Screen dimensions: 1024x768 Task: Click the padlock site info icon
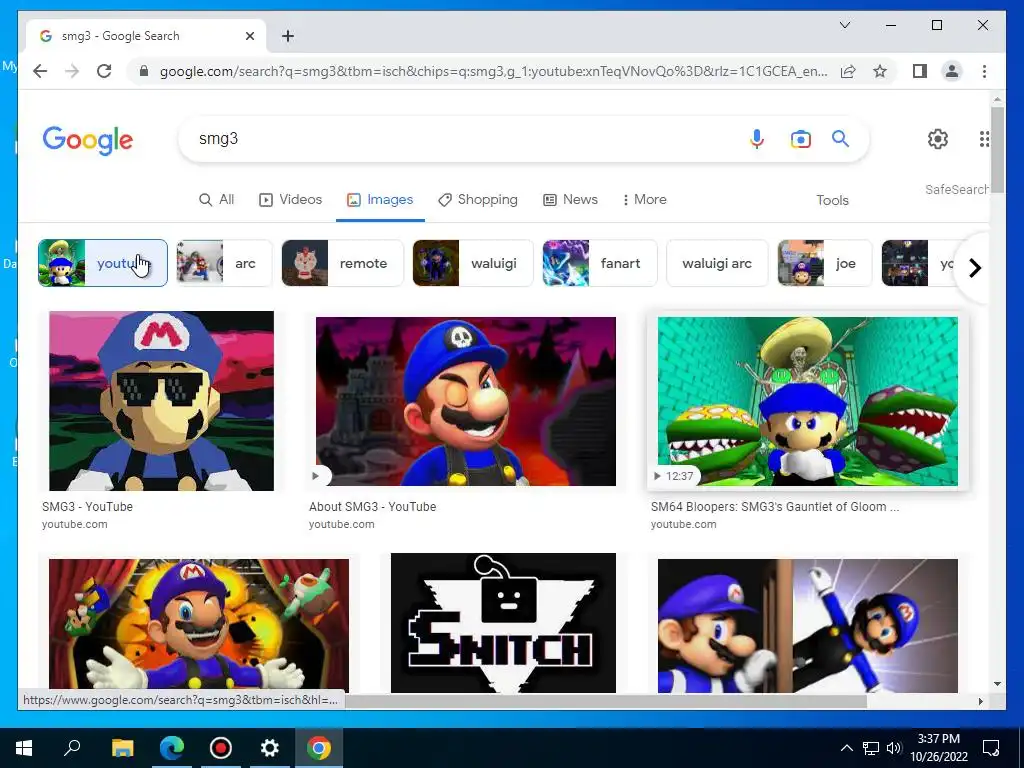(x=144, y=71)
